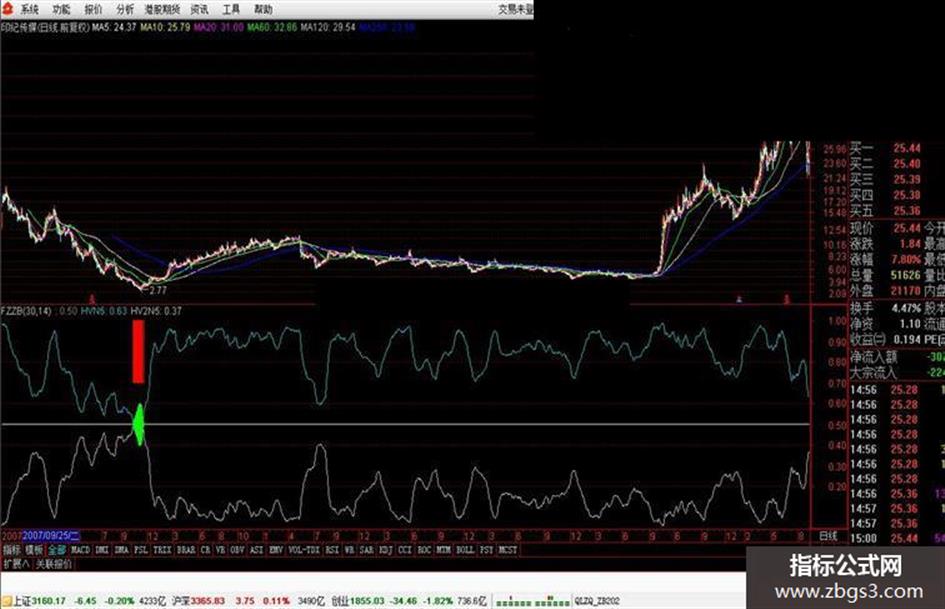Viewport: 945px width, 609px height.
Task: Switch to the PSL indicator
Action: pyautogui.click(x=140, y=550)
